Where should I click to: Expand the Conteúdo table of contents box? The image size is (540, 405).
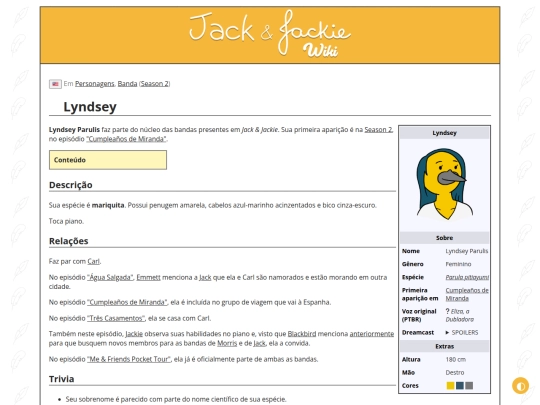click(x=108, y=160)
